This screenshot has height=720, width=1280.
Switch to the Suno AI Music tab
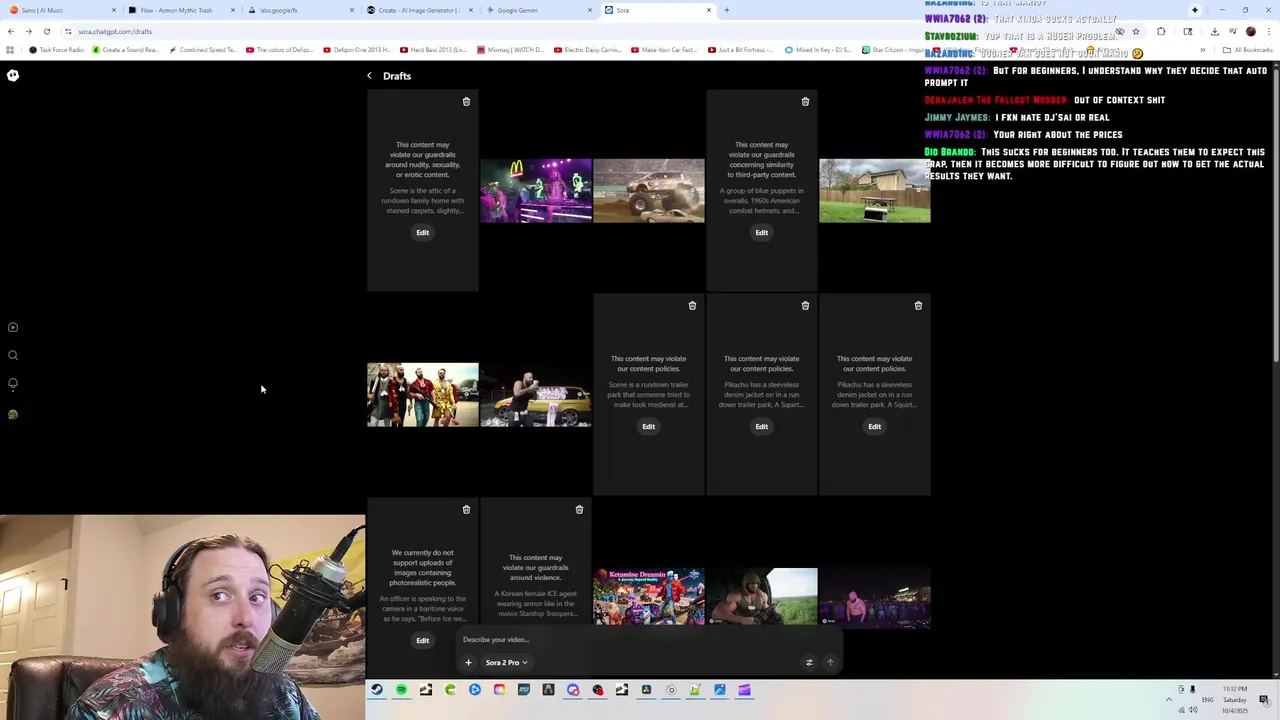tap(60, 10)
